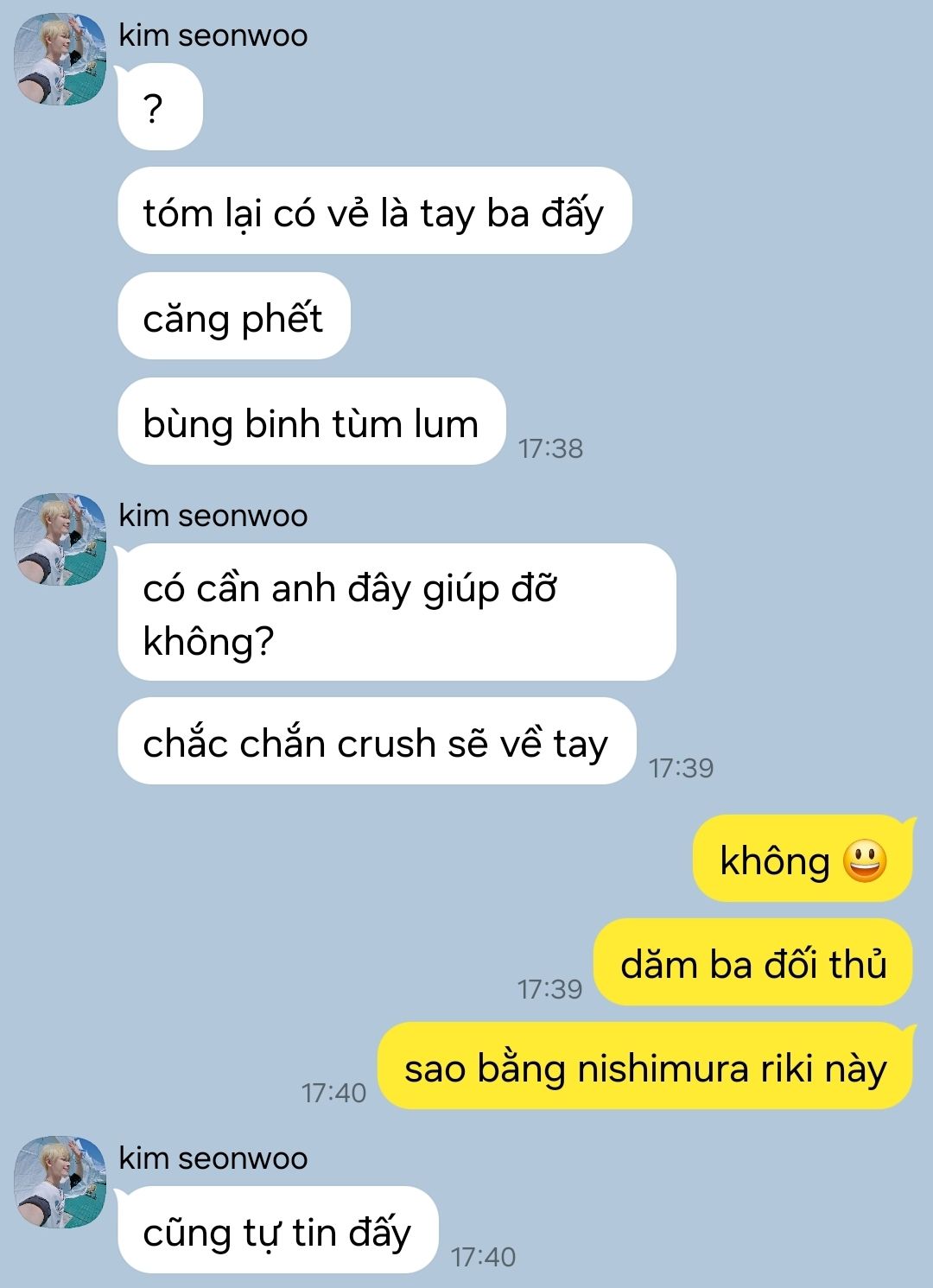Tap the "bùng binh tùm lum" message
Viewport: 933px width, 1288px height.
(x=311, y=422)
